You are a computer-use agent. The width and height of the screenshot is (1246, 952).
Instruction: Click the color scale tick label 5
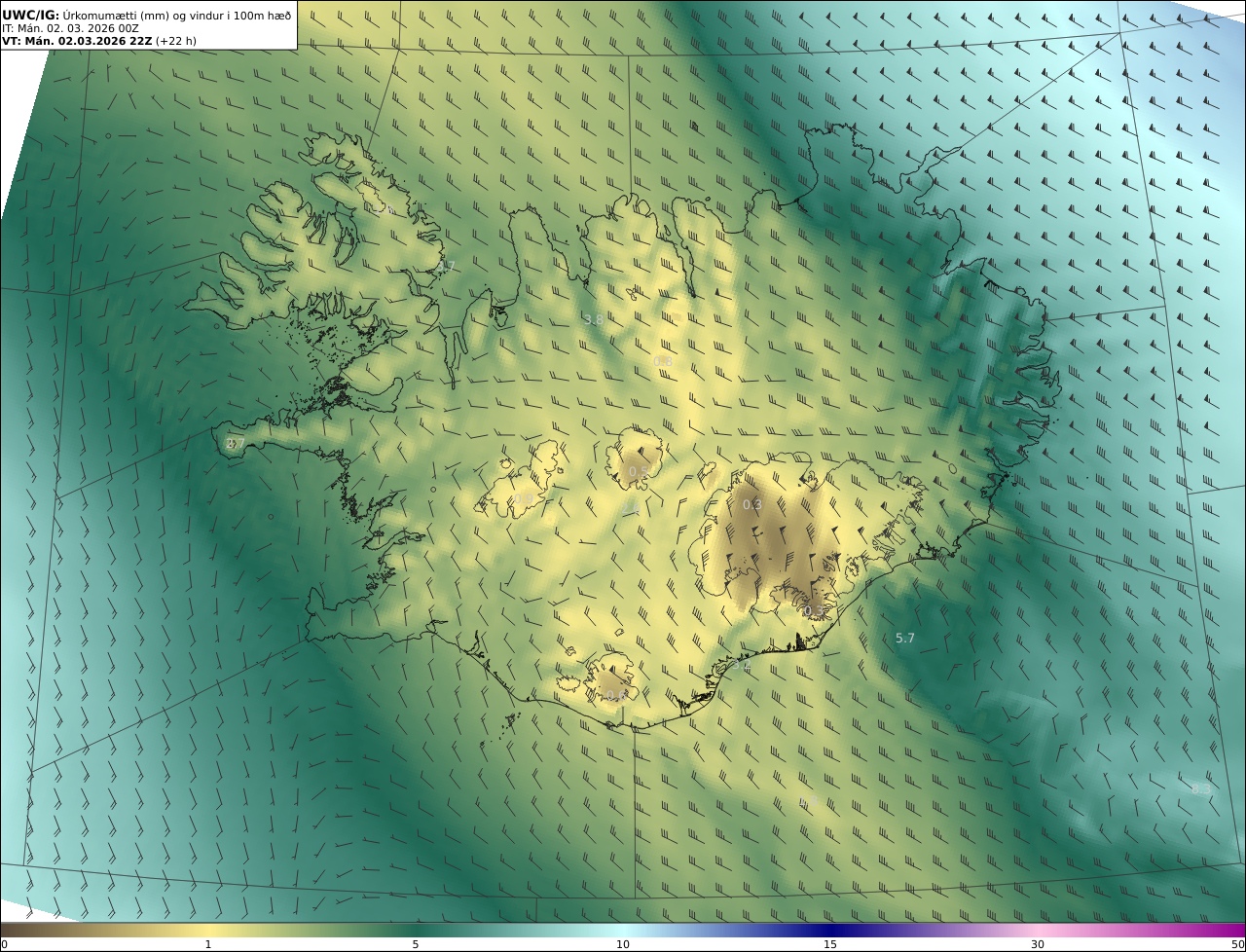(416, 944)
